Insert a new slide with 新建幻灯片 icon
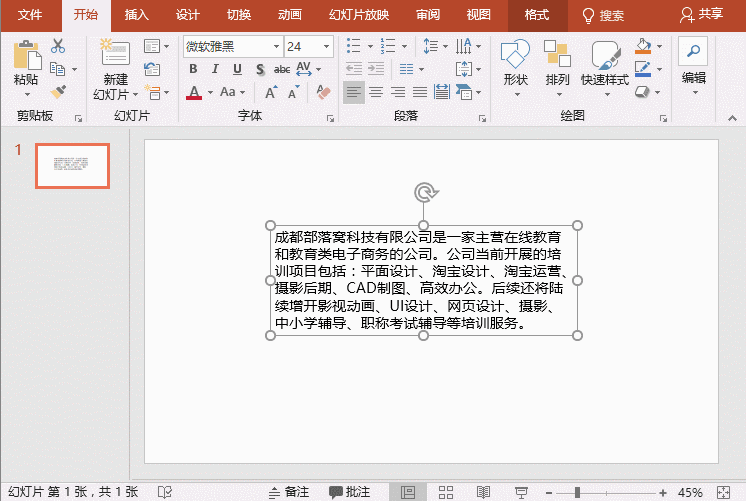Image resolution: width=746 pixels, height=501 pixels. coord(115,52)
